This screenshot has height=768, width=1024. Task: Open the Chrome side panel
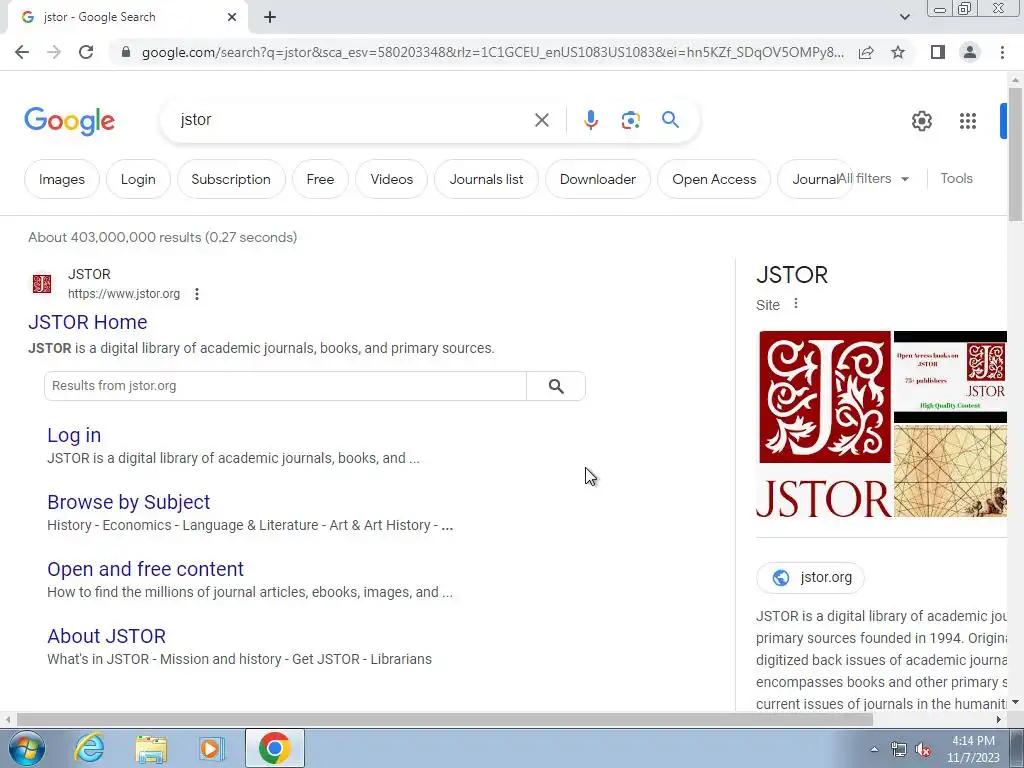(x=938, y=52)
